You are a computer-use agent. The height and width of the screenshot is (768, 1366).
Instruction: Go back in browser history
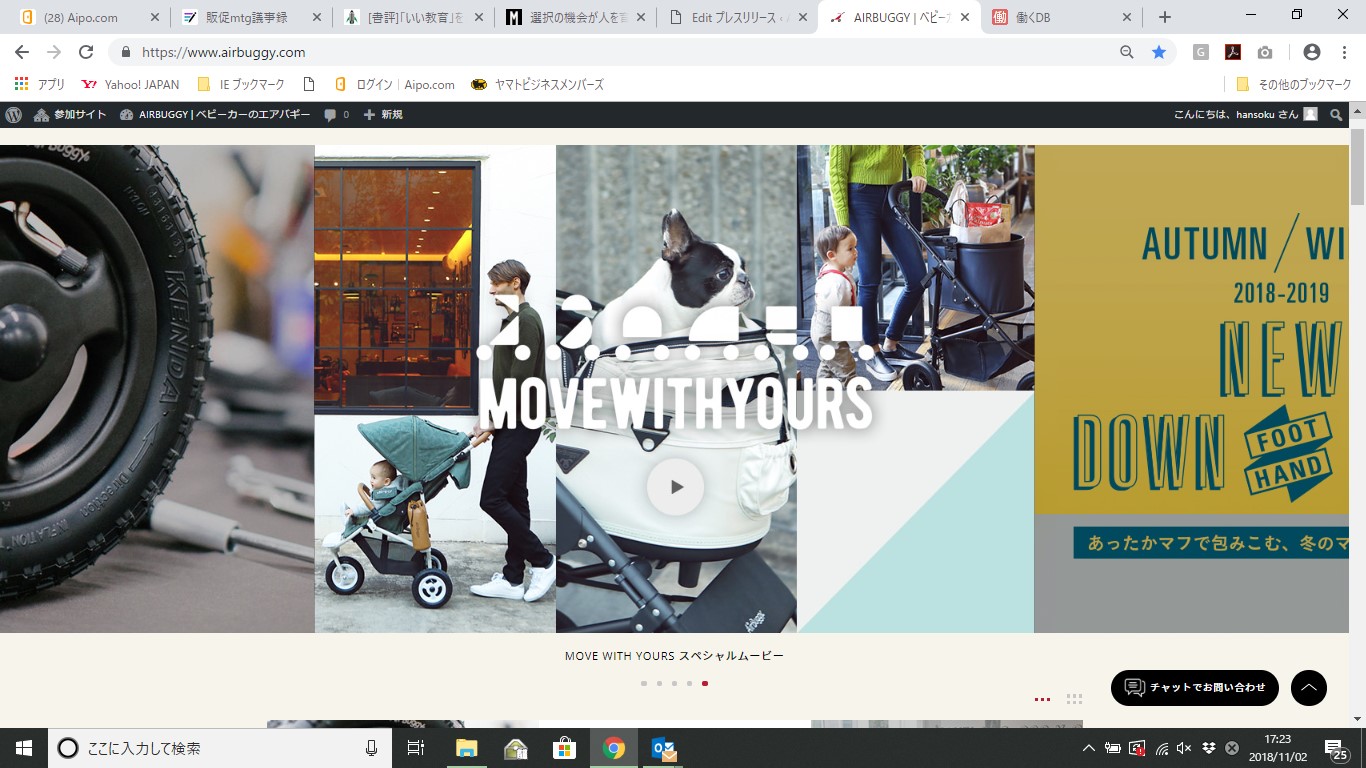pos(22,52)
